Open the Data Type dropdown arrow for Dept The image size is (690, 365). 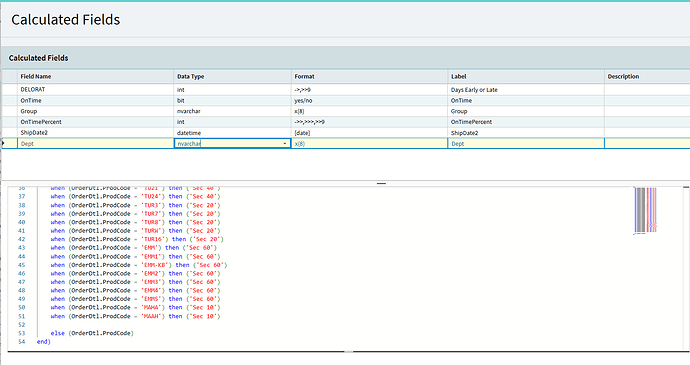pos(284,144)
